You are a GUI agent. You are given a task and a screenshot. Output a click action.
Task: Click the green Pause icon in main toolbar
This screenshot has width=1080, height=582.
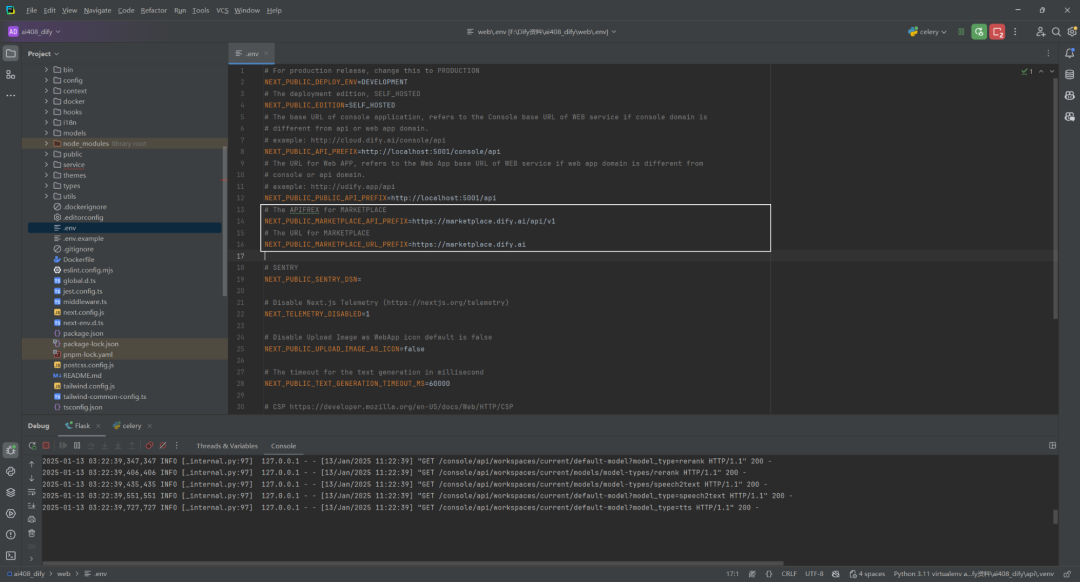click(961, 32)
